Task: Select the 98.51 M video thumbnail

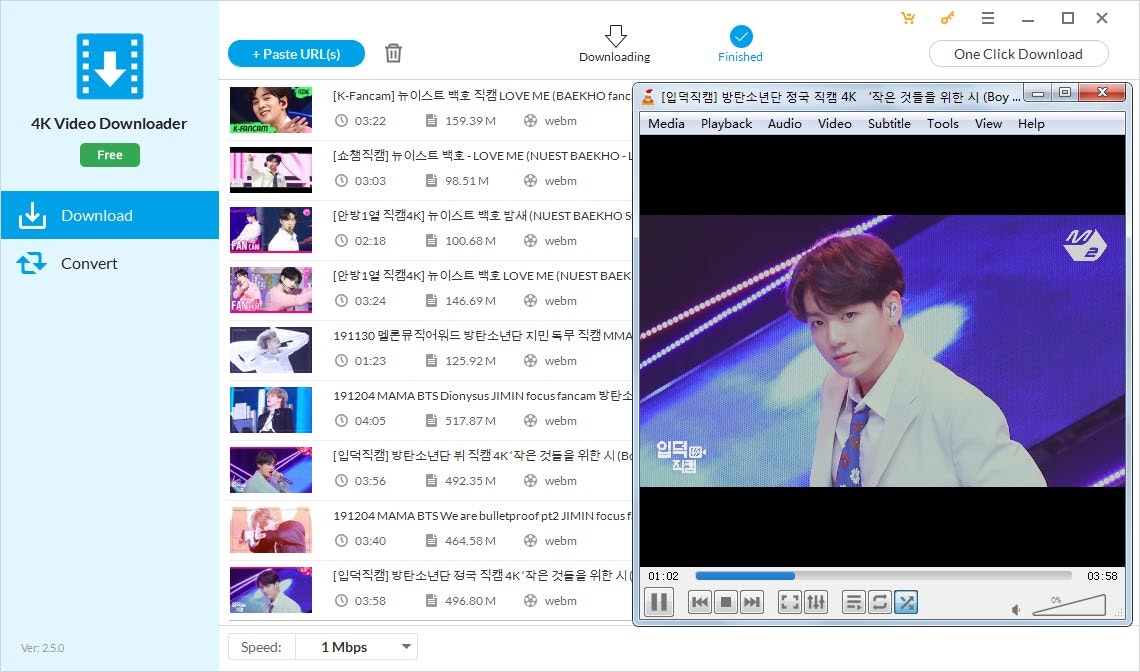Action: [270, 169]
